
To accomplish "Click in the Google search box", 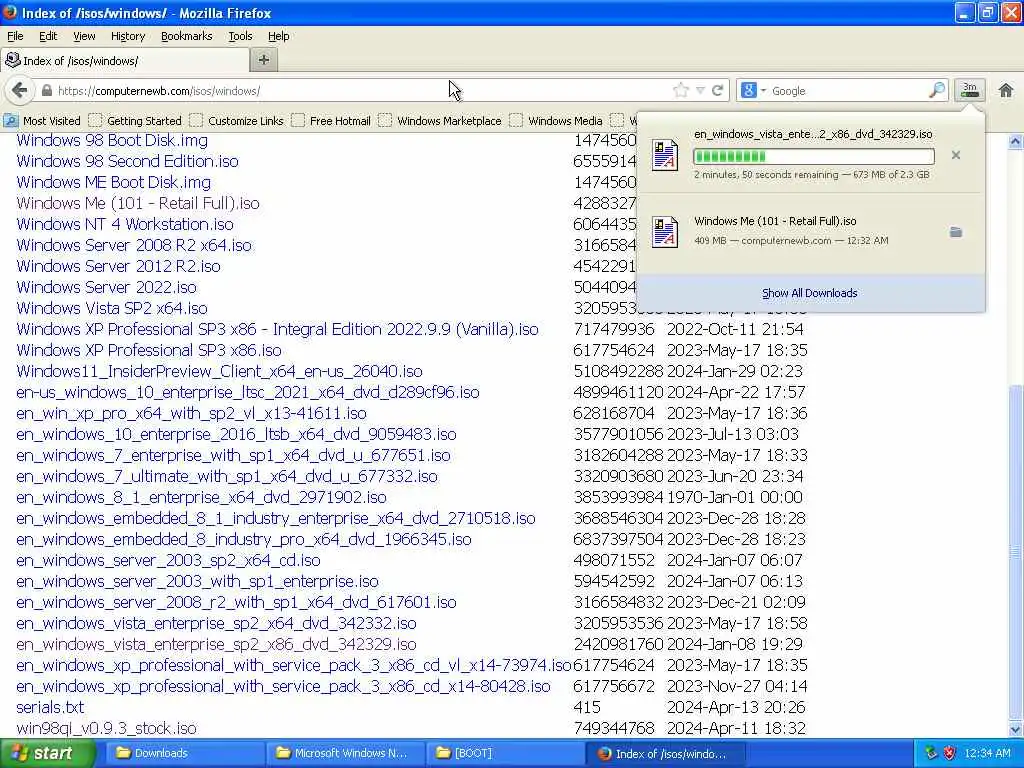I will coord(847,91).
